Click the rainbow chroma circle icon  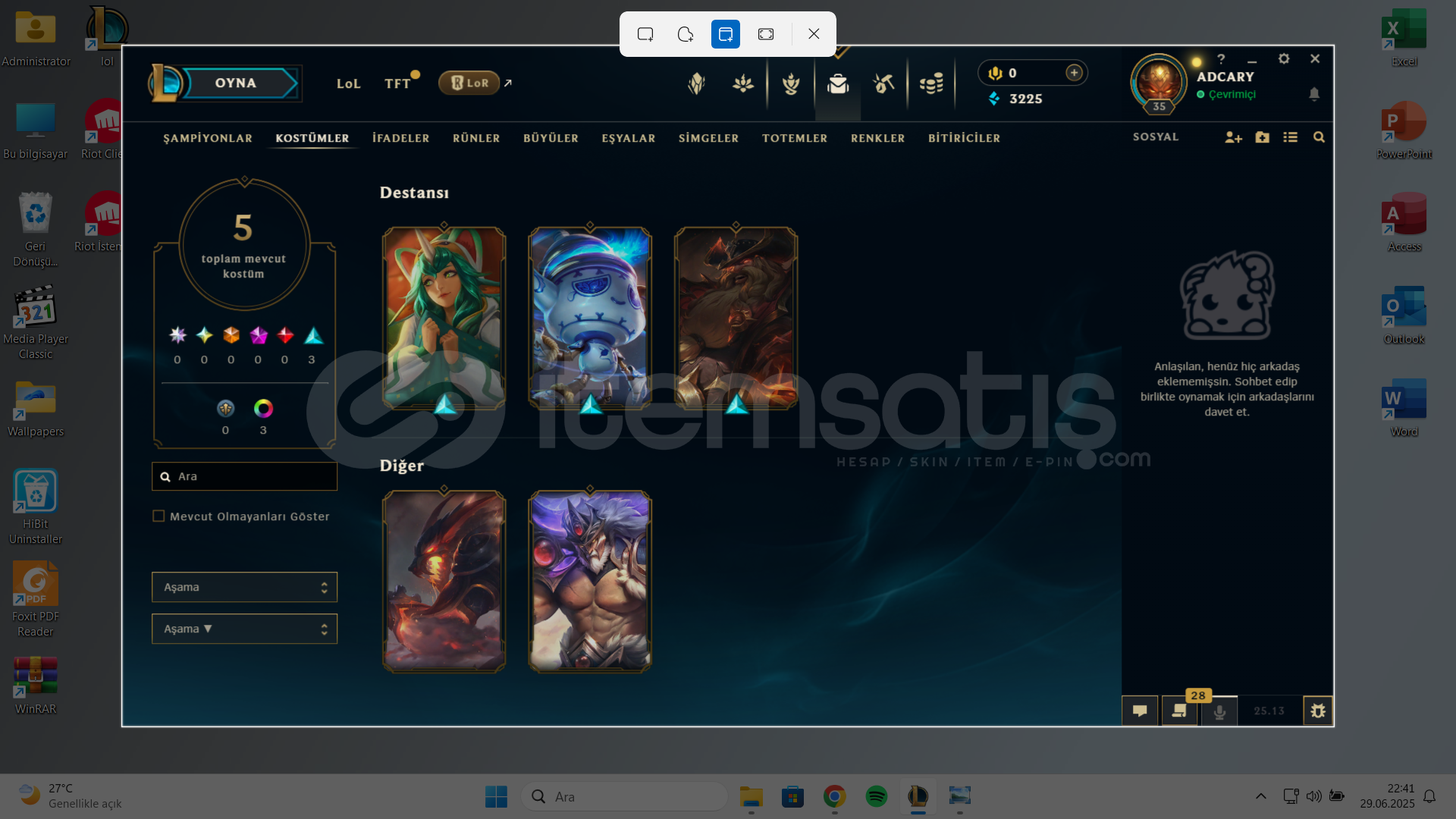tap(263, 409)
